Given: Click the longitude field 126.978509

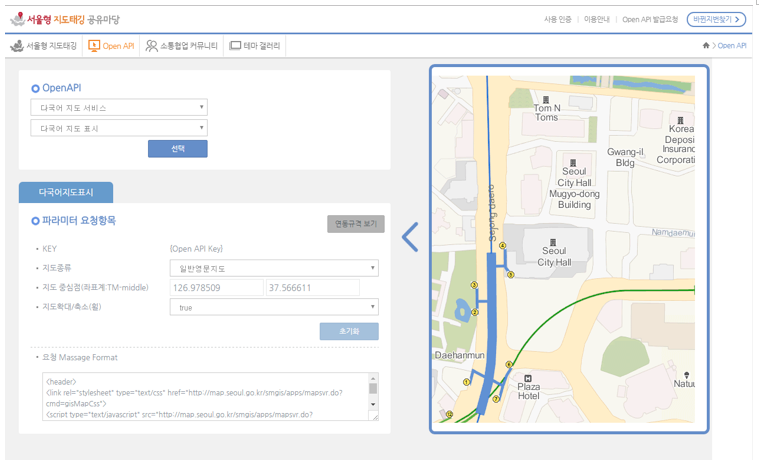Looking at the screenshot, I should [x=216, y=288].
